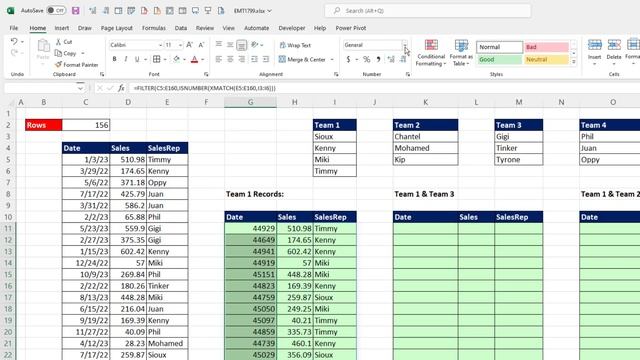Image resolution: width=640 pixels, height=360 pixels.
Task: Click the Comma Style icon
Action: 378,60
